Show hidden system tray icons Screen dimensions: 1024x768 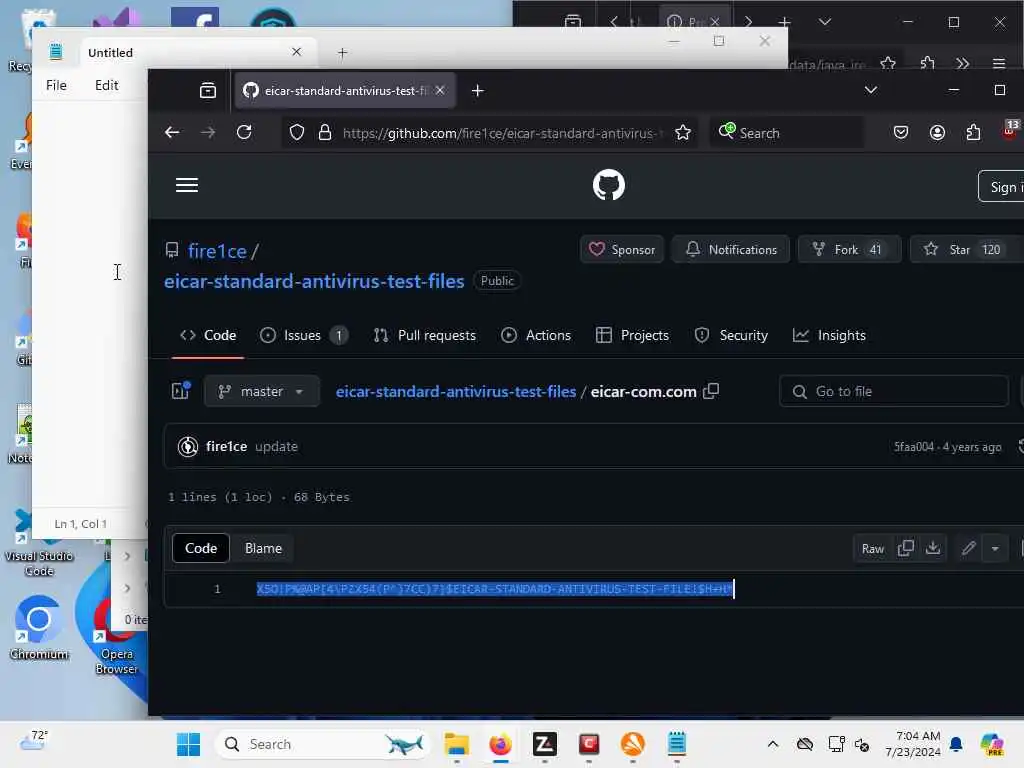(x=773, y=744)
